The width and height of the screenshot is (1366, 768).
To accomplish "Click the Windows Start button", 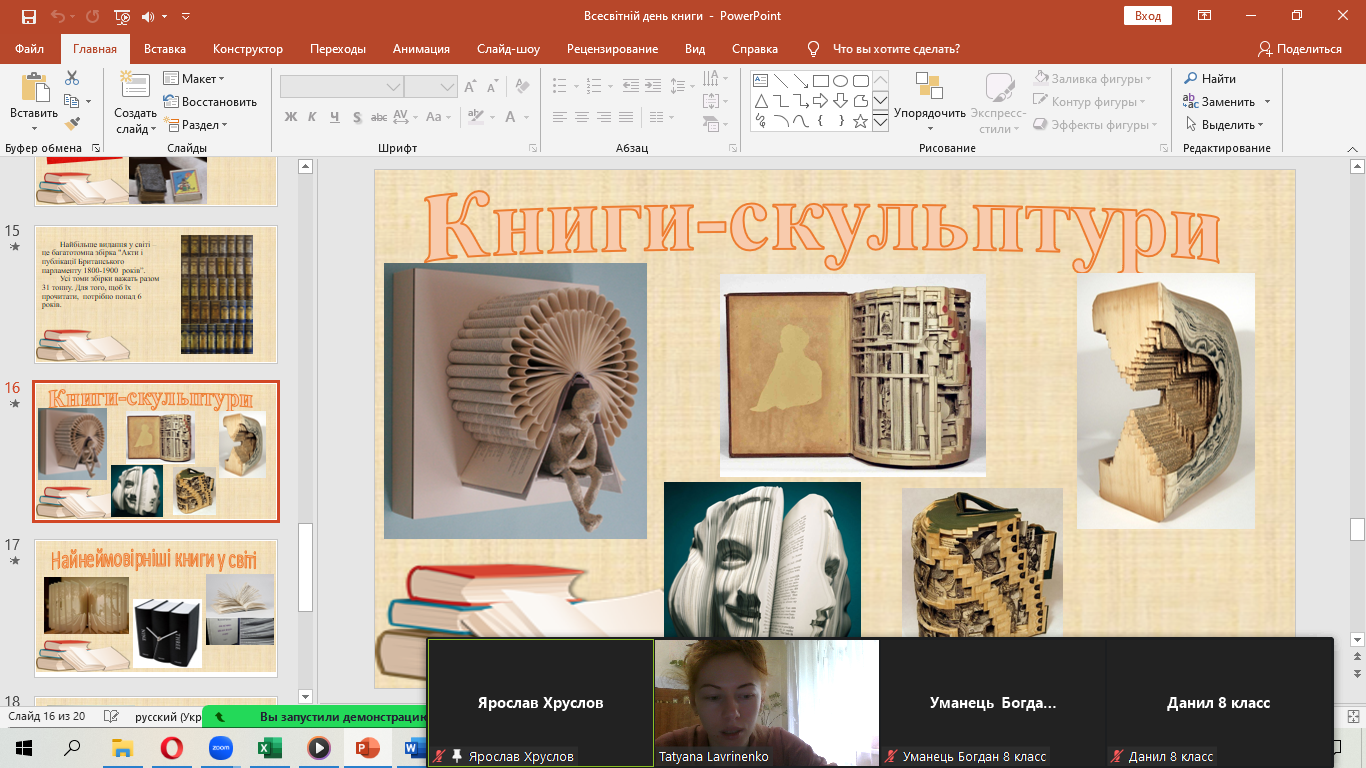I will pos(24,747).
